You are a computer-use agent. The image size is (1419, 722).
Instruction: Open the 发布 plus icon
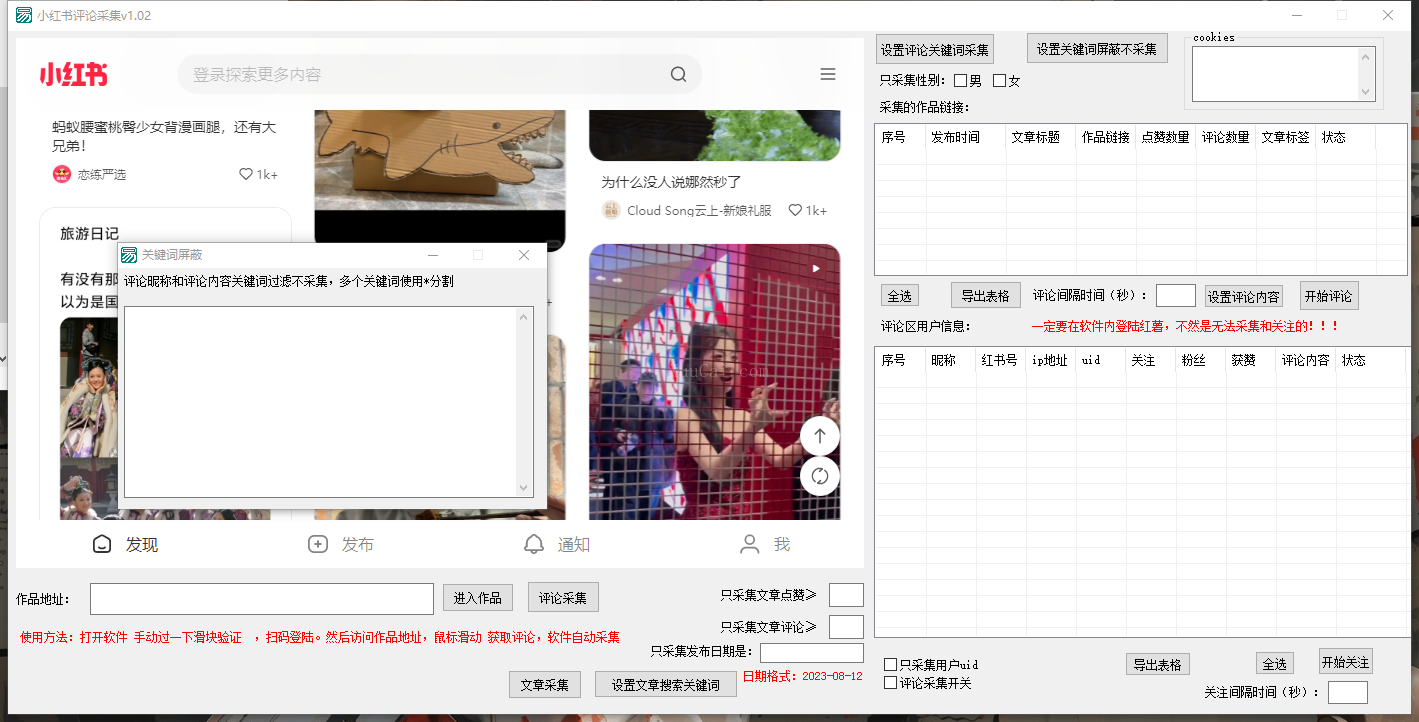tap(317, 544)
